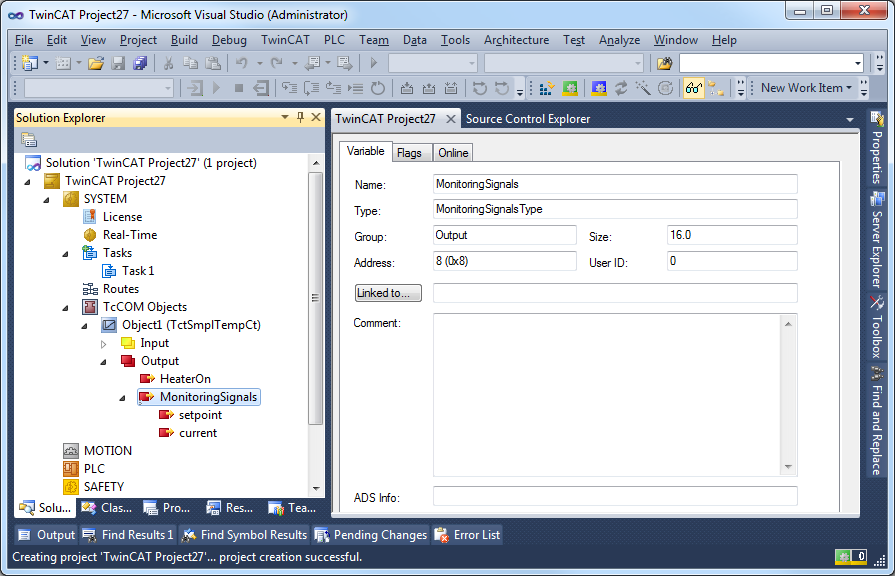Open the Pending Changes panel tab
This screenshot has height=576, width=895.
tap(371, 535)
